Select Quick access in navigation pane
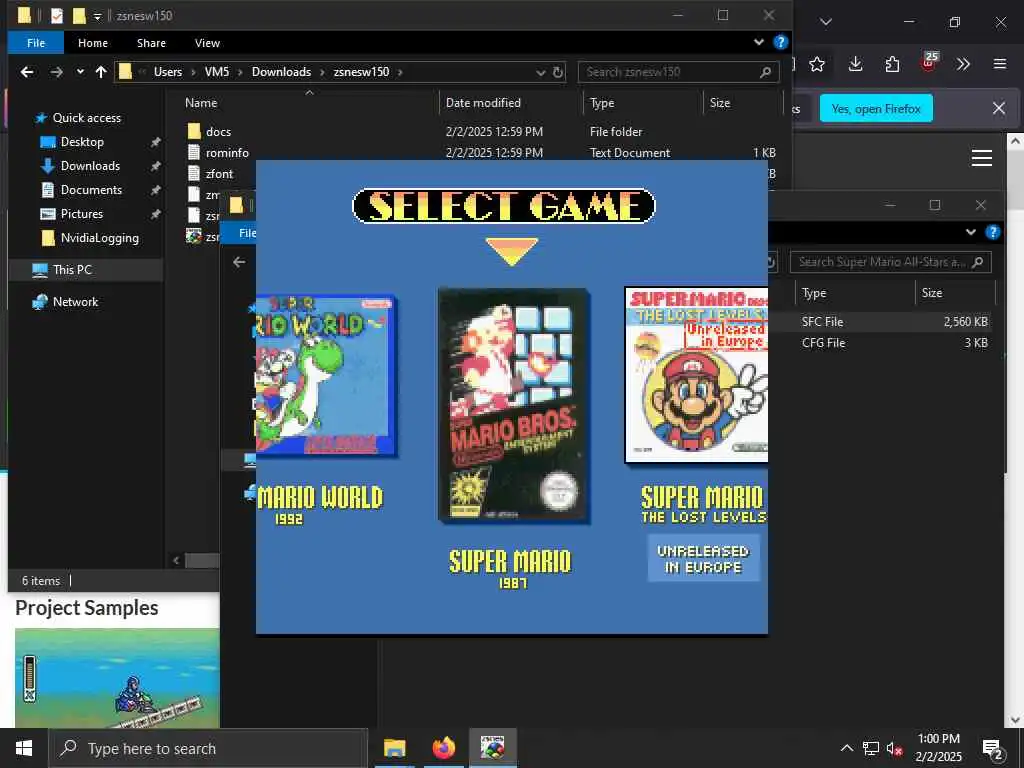Image resolution: width=1024 pixels, height=768 pixels. coord(86,118)
